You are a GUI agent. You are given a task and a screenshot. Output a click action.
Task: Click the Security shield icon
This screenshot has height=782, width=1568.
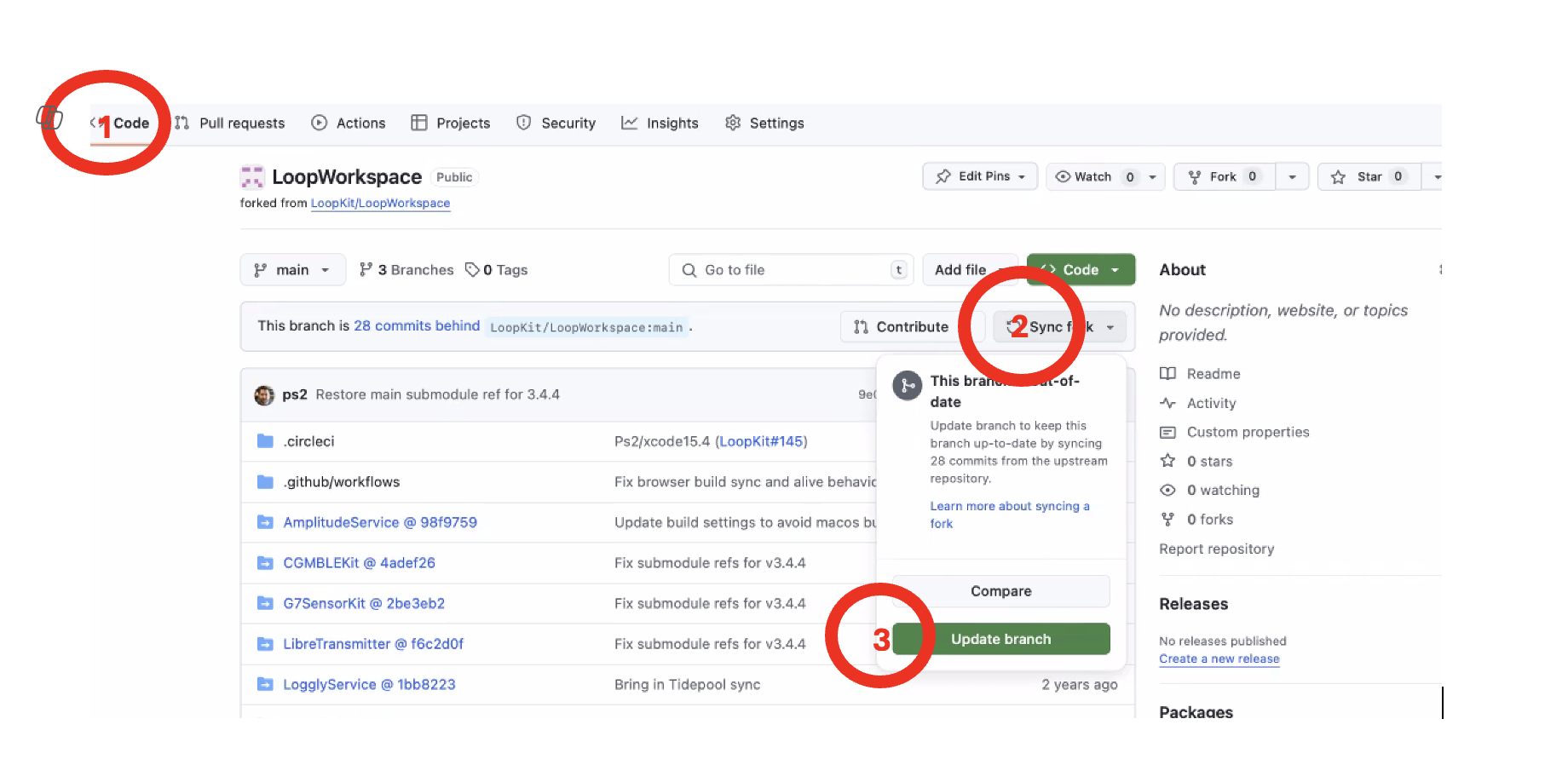pos(524,123)
